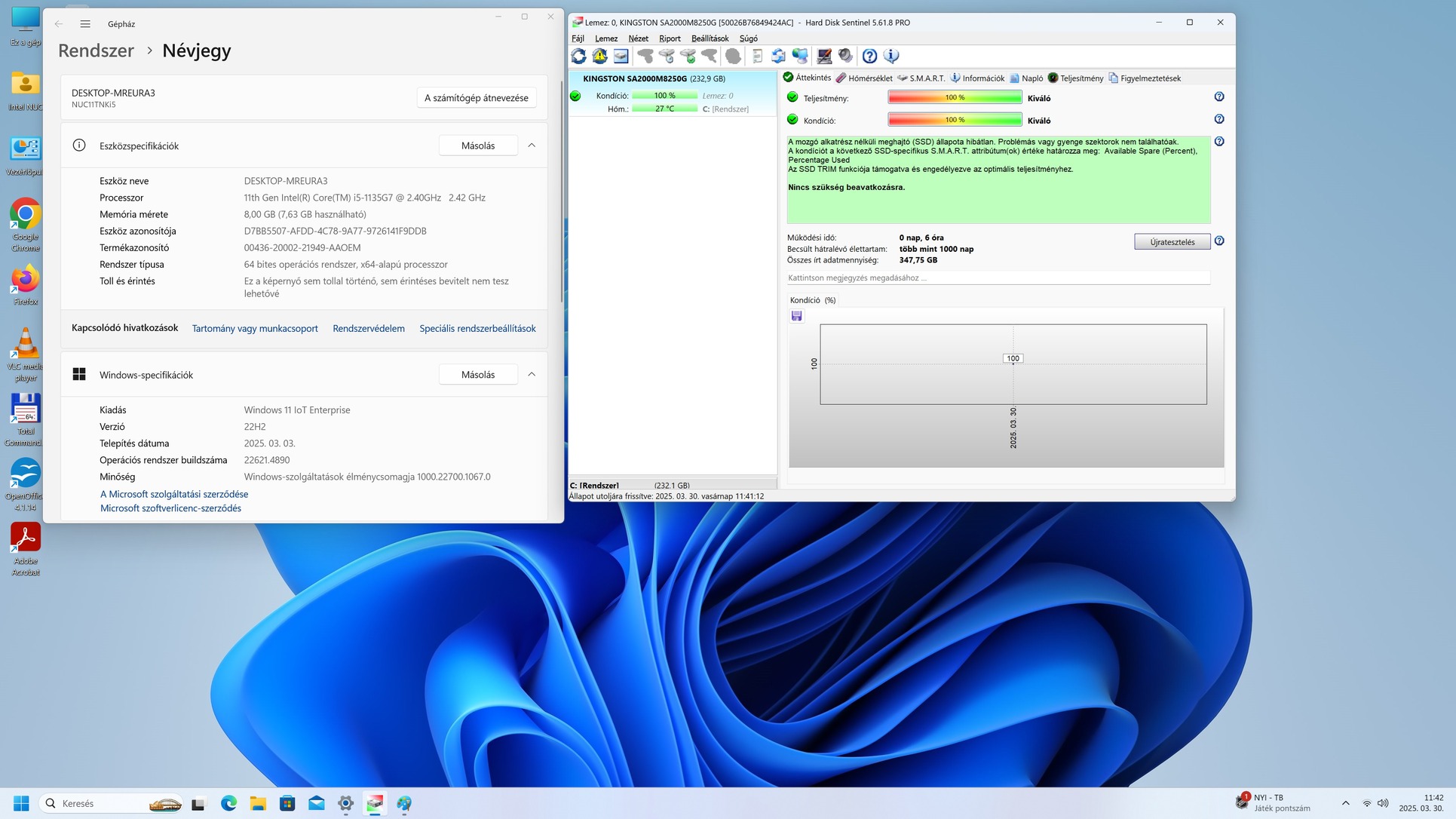This screenshot has width=1456, height=819.
Task: Open Speciális rendszerbeállítások link
Action: tap(477, 329)
